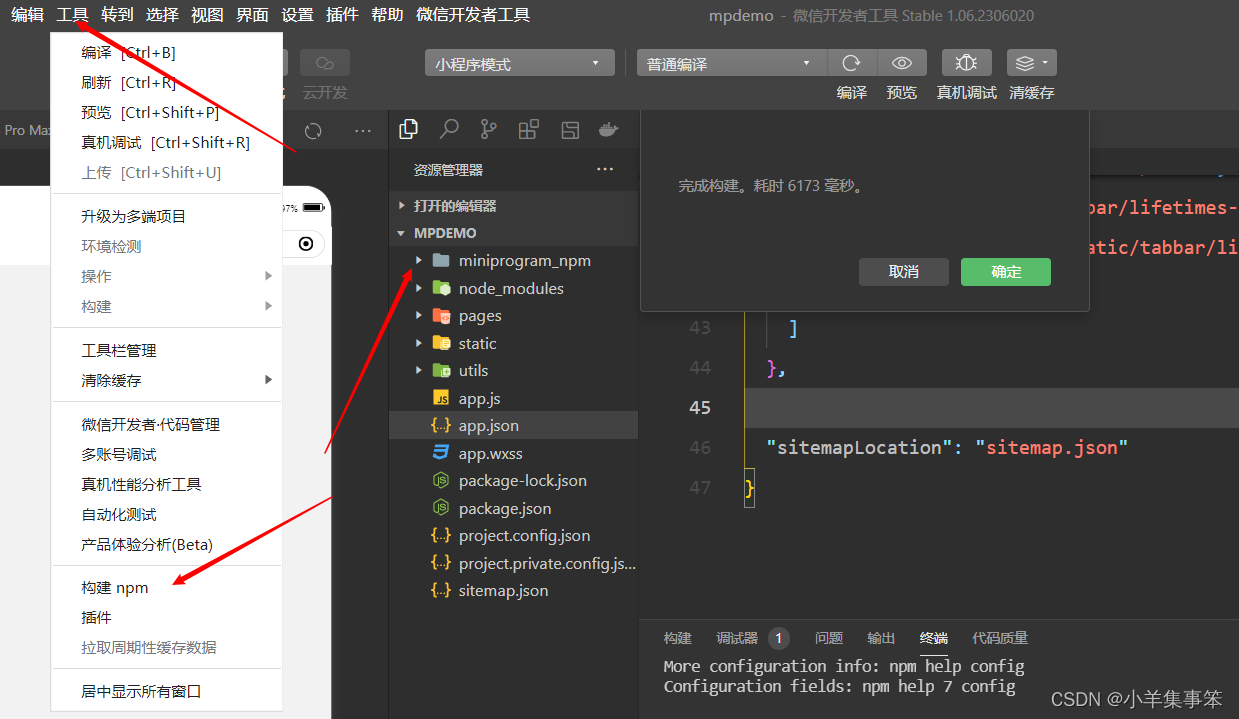1239x719 pixels.
Task: Choose 多账号调试 menu entry
Action: 167,454
